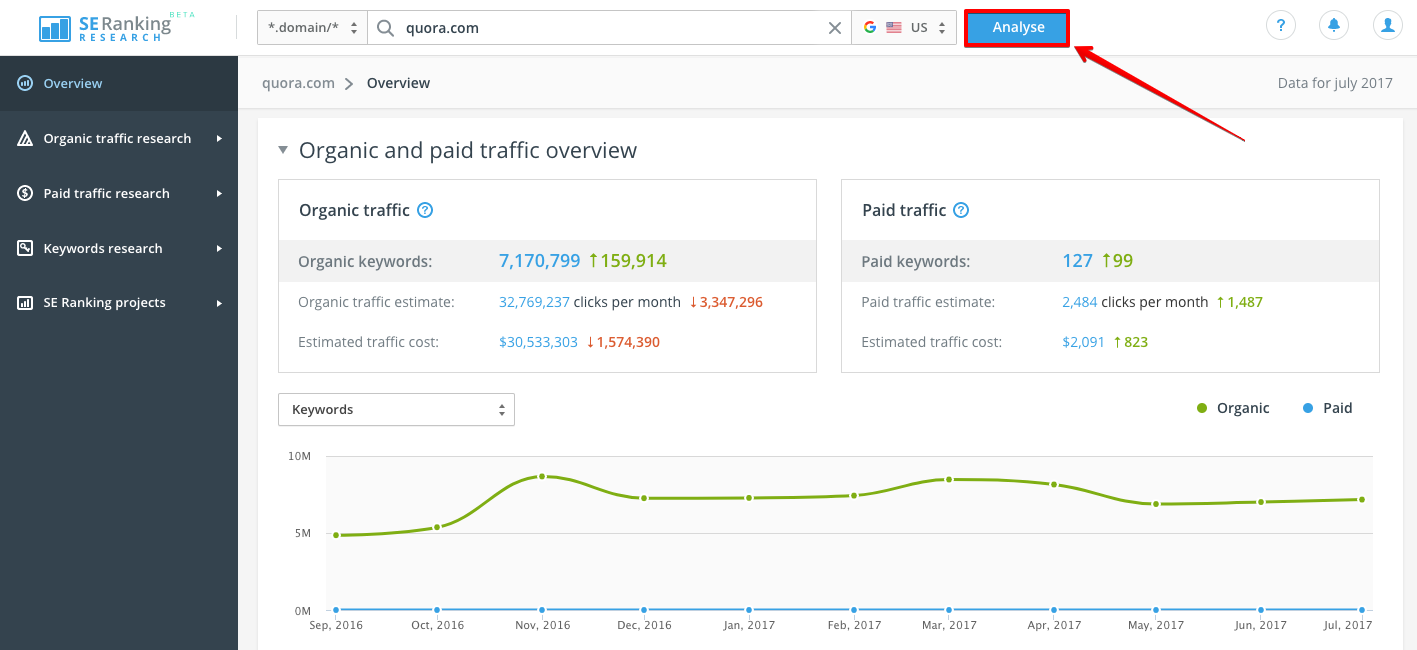Open the $2,091 paid traffic cost link
This screenshot has width=1417, height=650.
(x=1083, y=342)
